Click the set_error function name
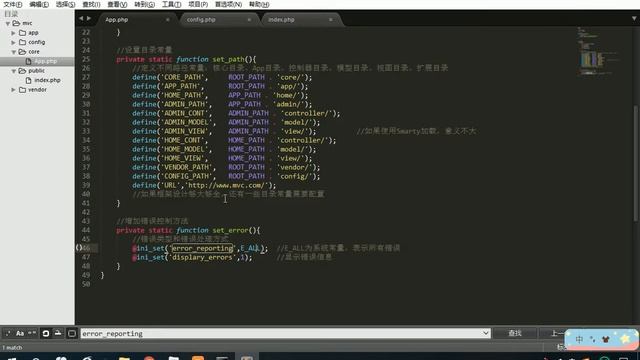Image resolution: width=640 pixels, height=360 pixels. pyautogui.click(x=230, y=230)
